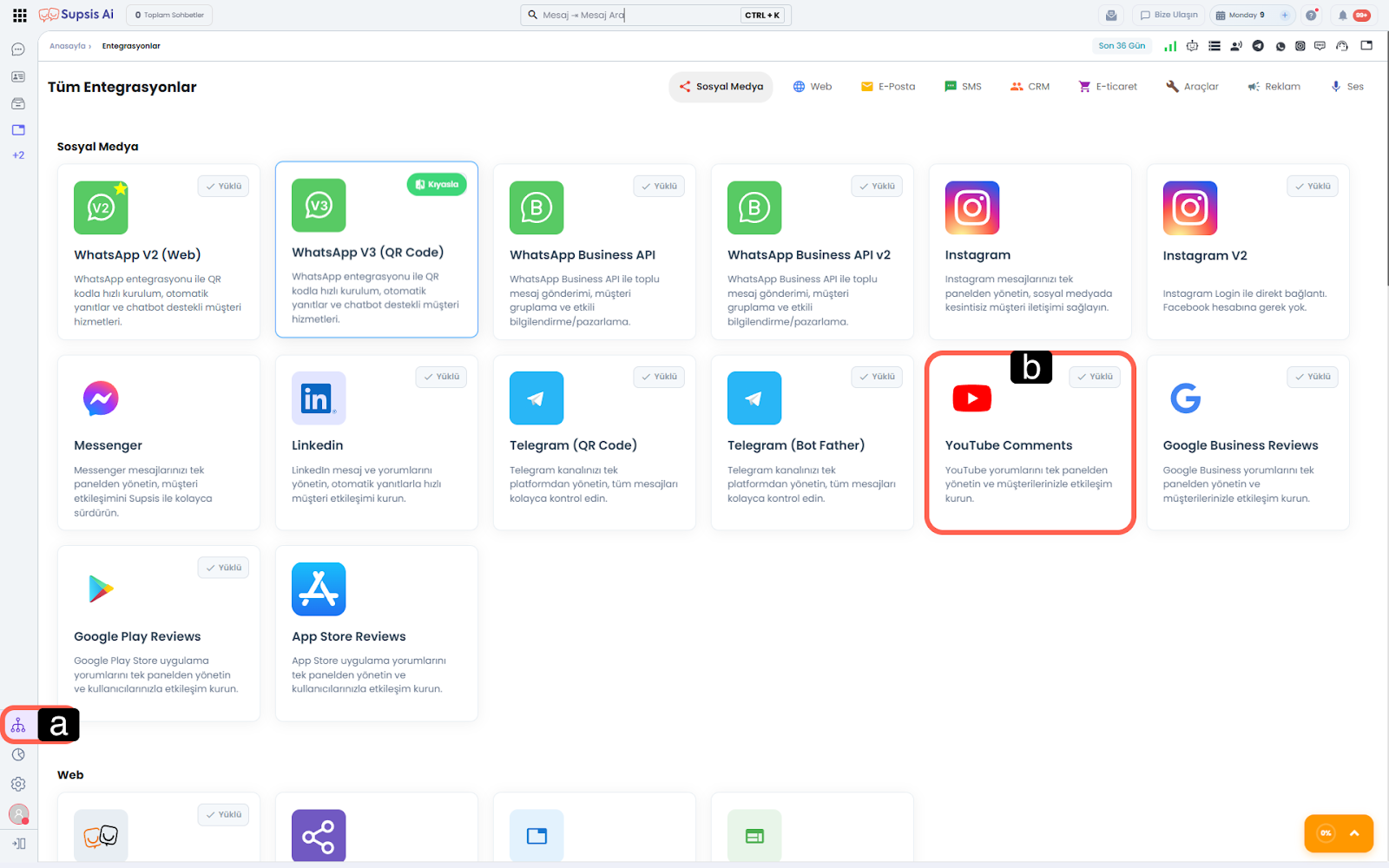This screenshot has width=1389, height=868.
Task: Go to Anasayfa via breadcrumb link
Action: (x=67, y=46)
